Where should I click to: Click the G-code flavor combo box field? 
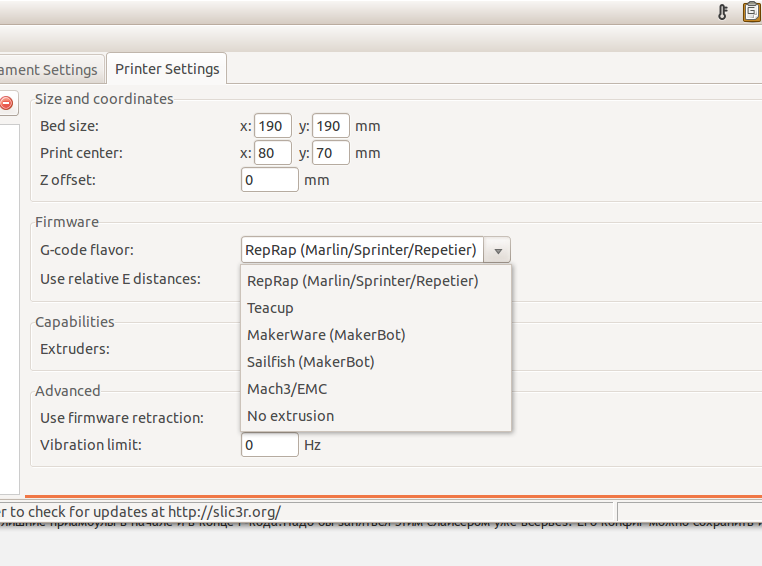(x=362, y=250)
